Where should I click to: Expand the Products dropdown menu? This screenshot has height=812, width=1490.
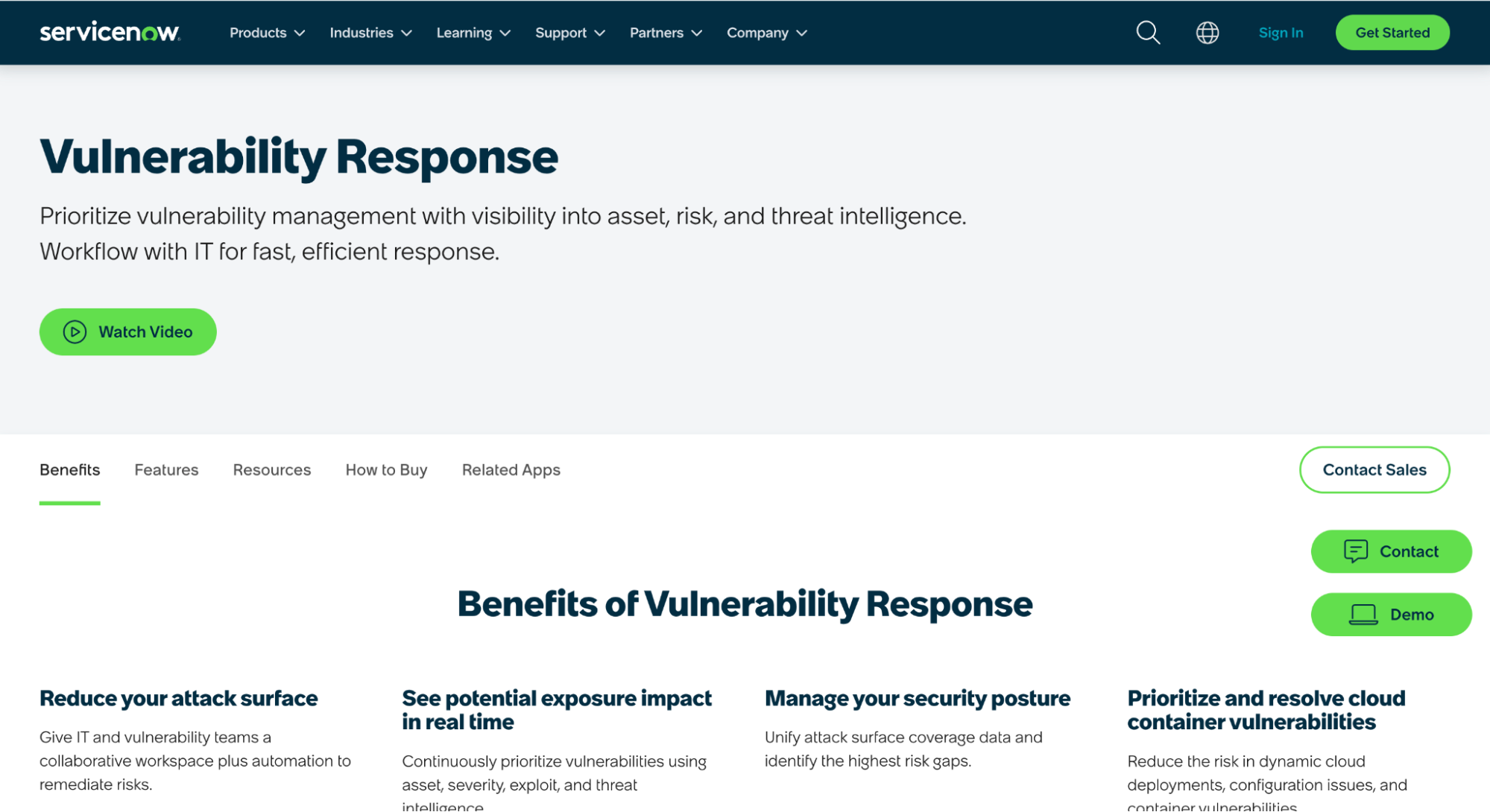(x=266, y=33)
